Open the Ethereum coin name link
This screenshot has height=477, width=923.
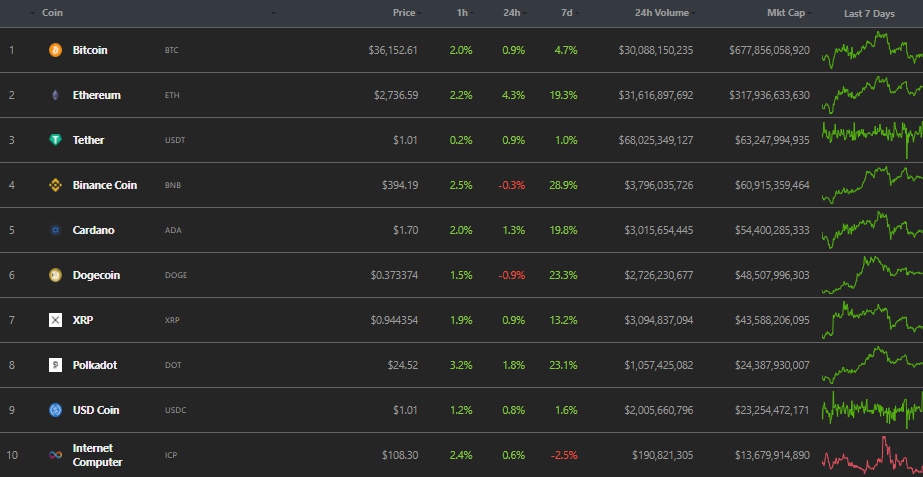tap(97, 95)
